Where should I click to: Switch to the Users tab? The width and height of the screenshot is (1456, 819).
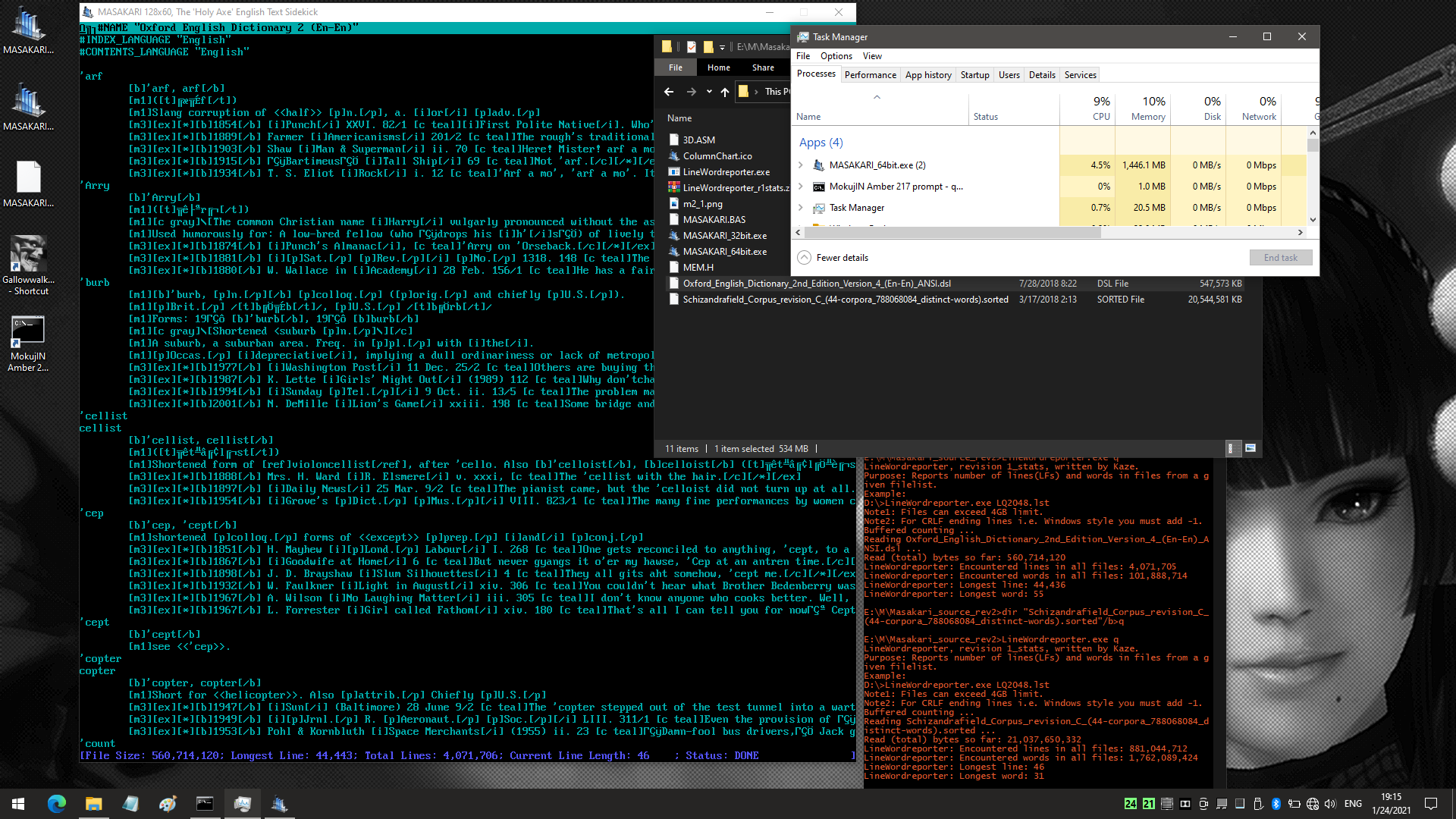[x=1009, y=75]
